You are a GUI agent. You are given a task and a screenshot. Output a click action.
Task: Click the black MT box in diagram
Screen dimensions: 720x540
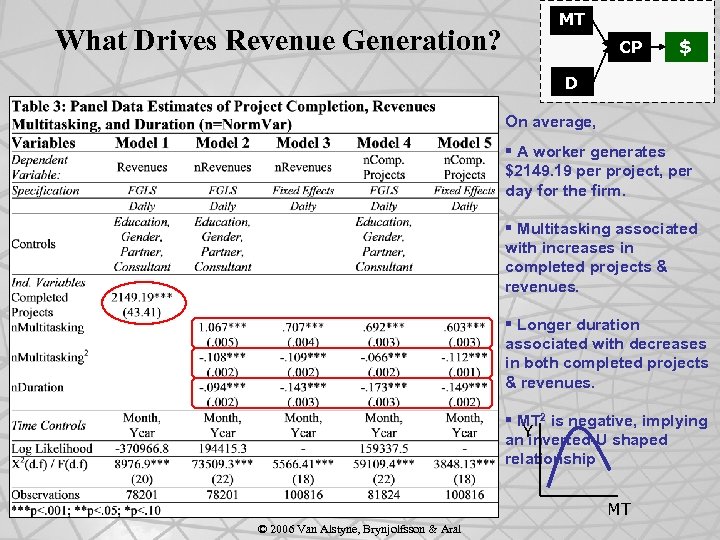571,20
